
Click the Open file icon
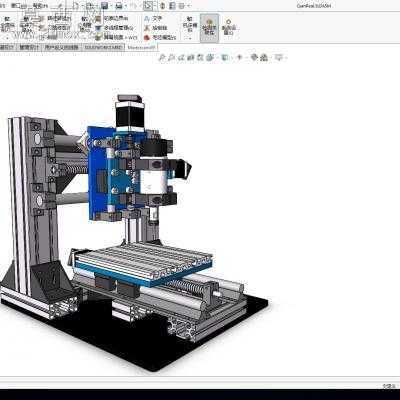[89, 6]
